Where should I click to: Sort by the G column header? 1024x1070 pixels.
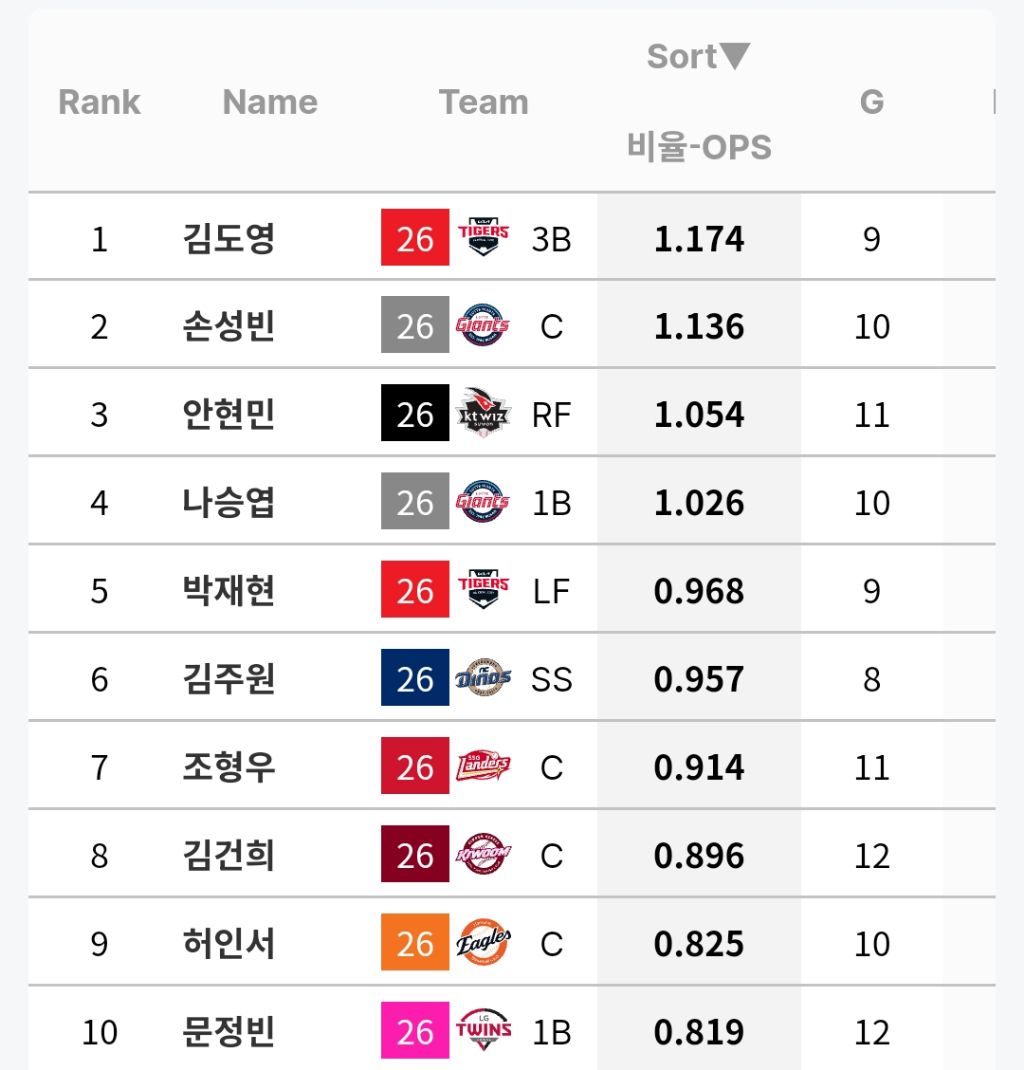[872, 102]
